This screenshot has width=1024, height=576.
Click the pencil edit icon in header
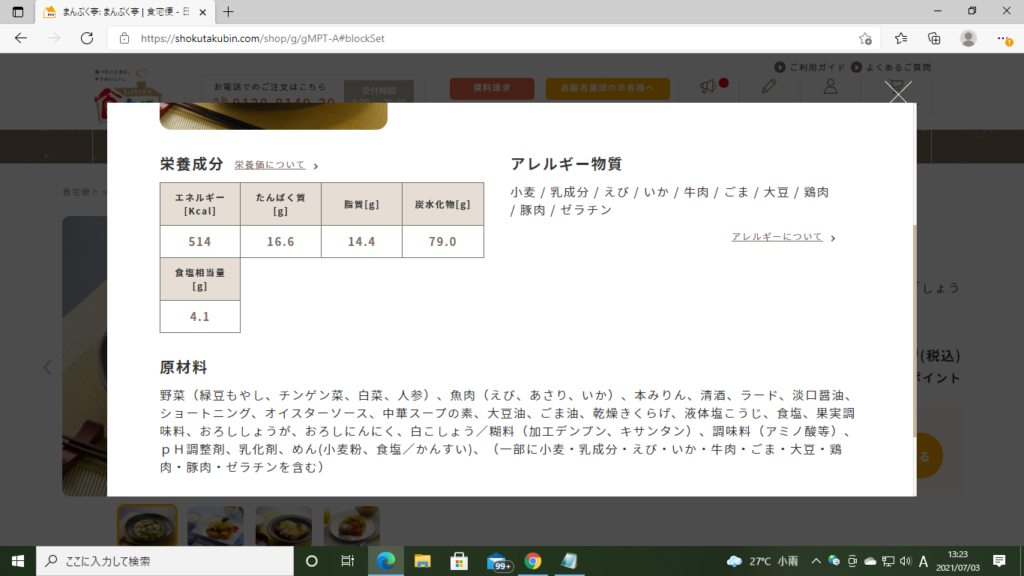(769, 86)
